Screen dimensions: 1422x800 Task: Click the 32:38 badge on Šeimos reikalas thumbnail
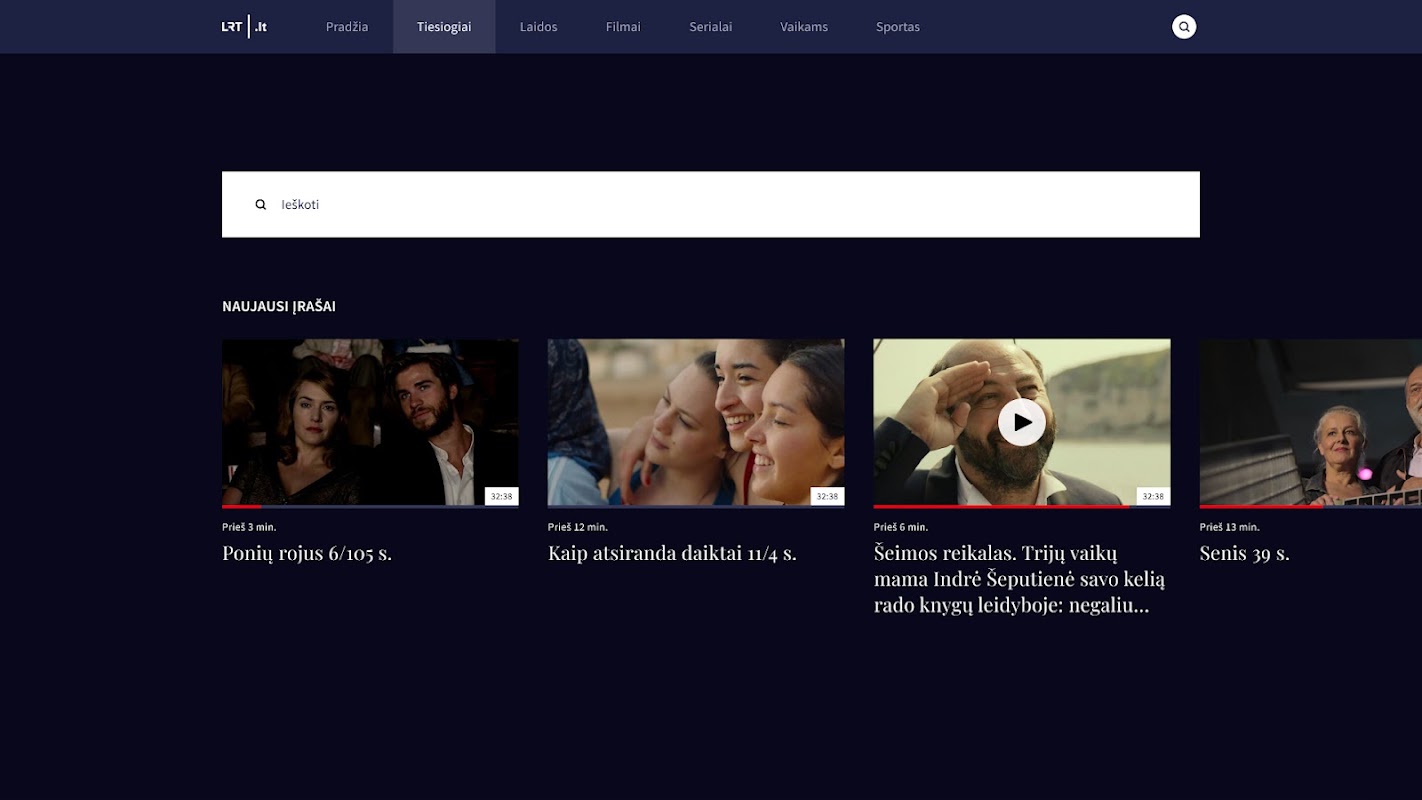coord(1153,496)
